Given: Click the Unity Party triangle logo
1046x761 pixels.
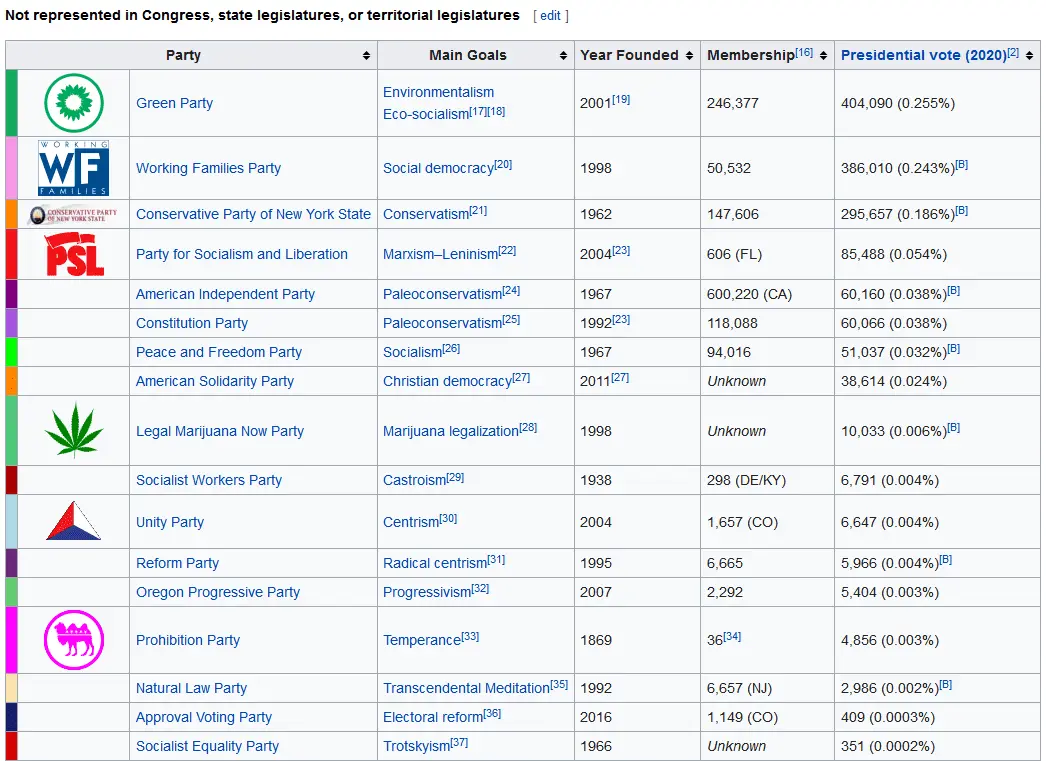Looking at the screenshot, I should tap(73, 522).
